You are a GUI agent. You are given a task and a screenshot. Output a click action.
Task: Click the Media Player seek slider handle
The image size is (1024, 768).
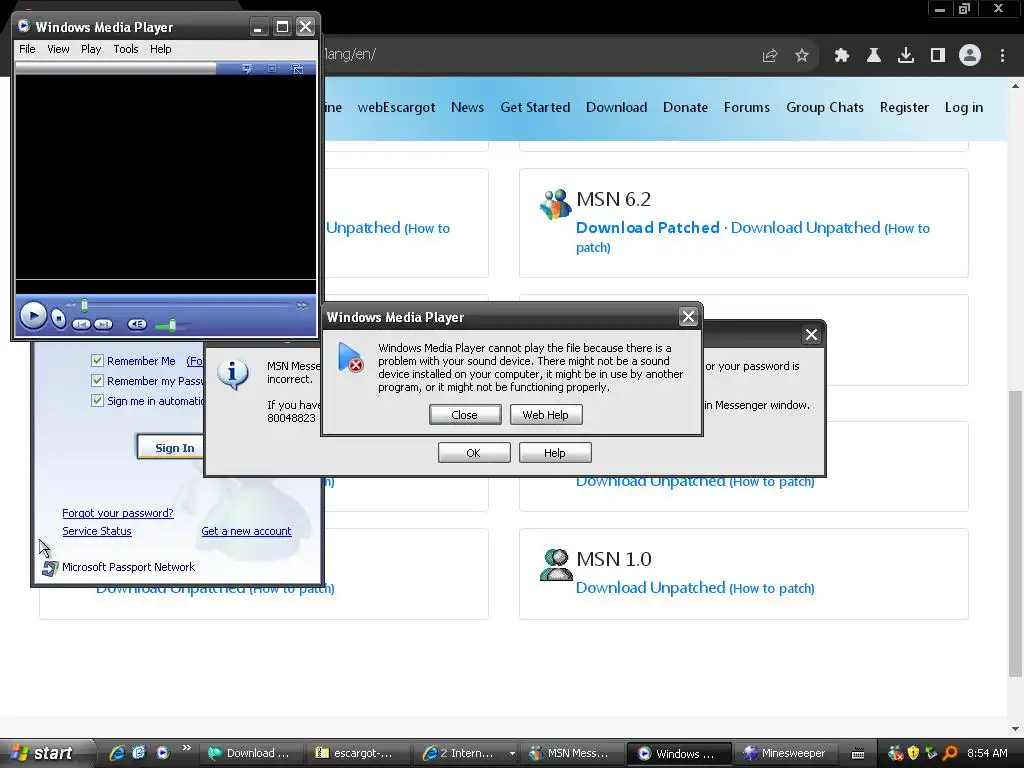pyautogui.click(x=84, y=305)
